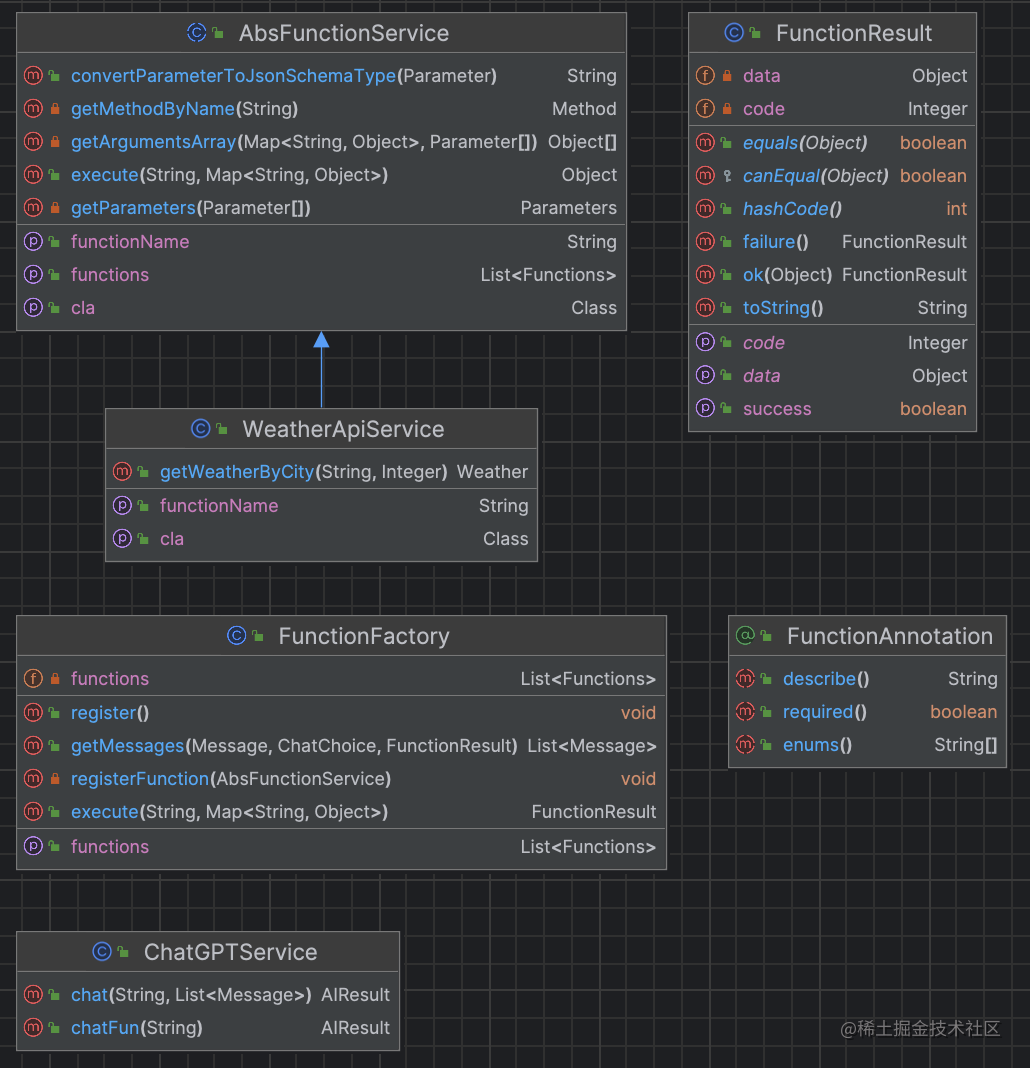Click the property icon beside success boolean
Screen dimensions: 1030x1068
click(705, 408)
